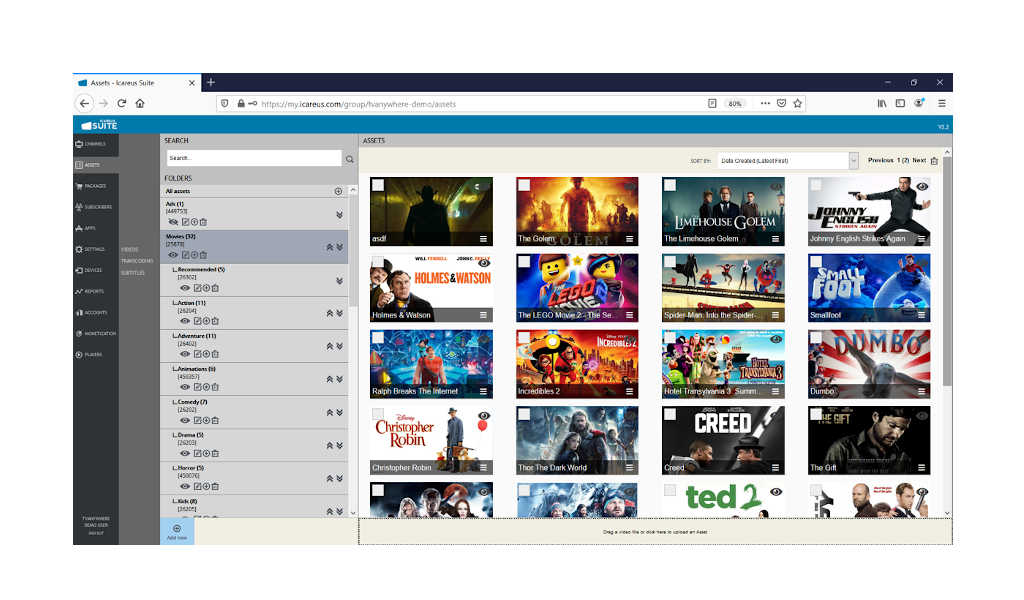Go to the Next page of assets
The image size is (1024, 600).
pos(919,160)
